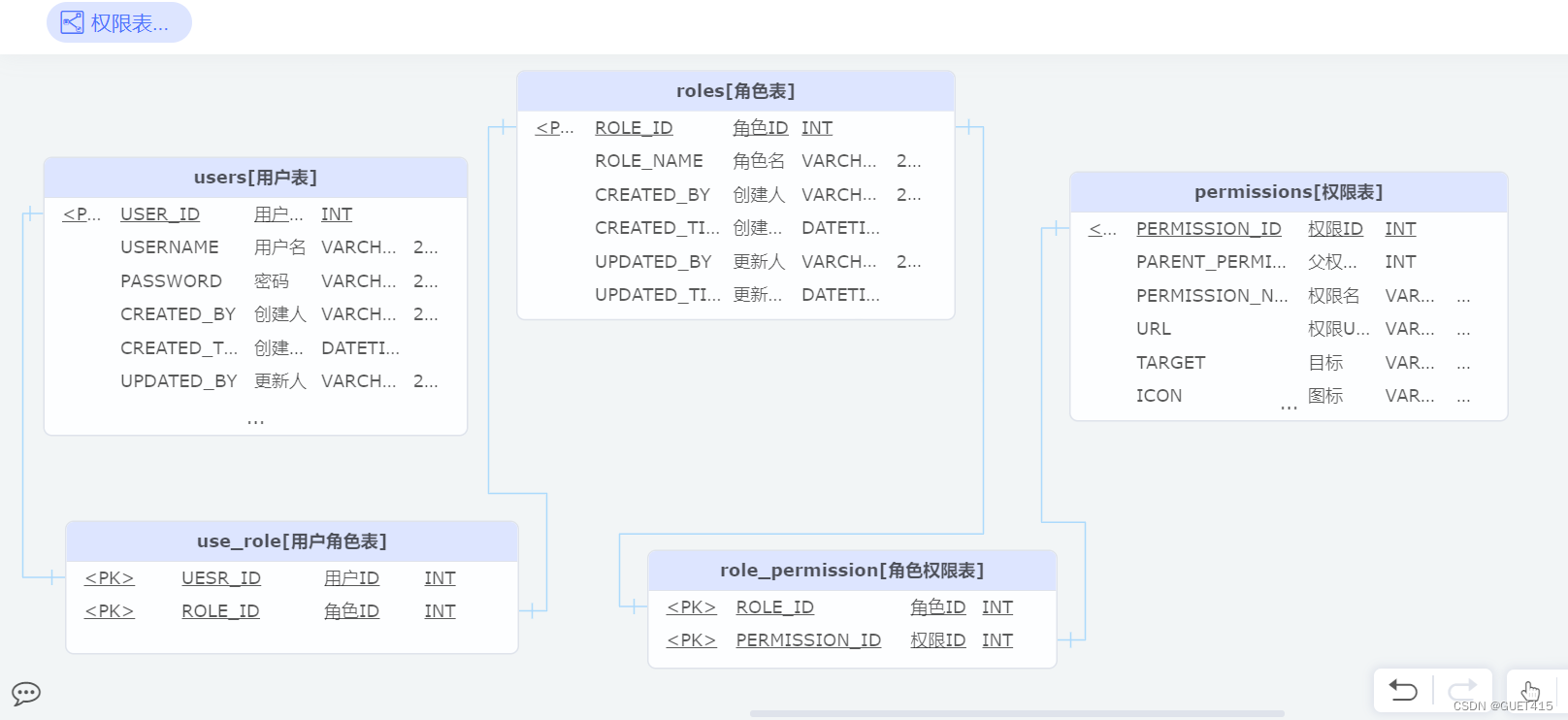This screenshot has height=720, width=1568.
Task: Click TARGET field in permissions table
Action: coord(1171,363)
